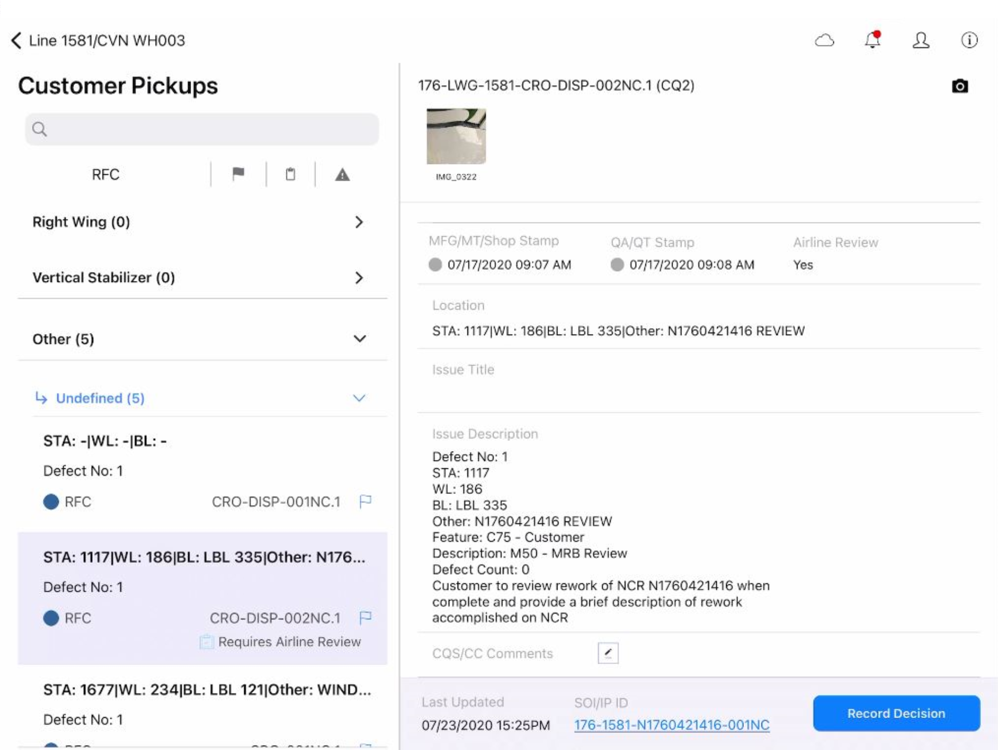Select pickup item STA: -|WL: -|BL: -

[x=202, y=474]
